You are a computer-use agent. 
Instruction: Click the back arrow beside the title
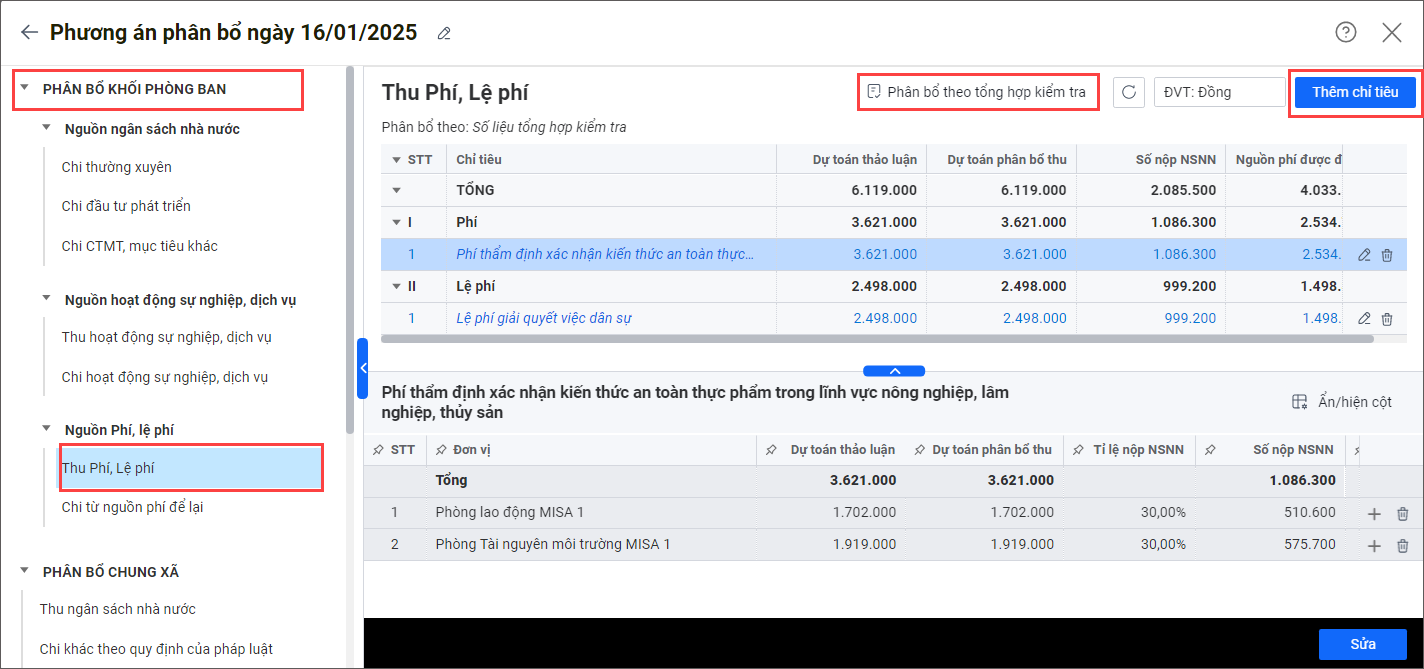coord(29,32)
